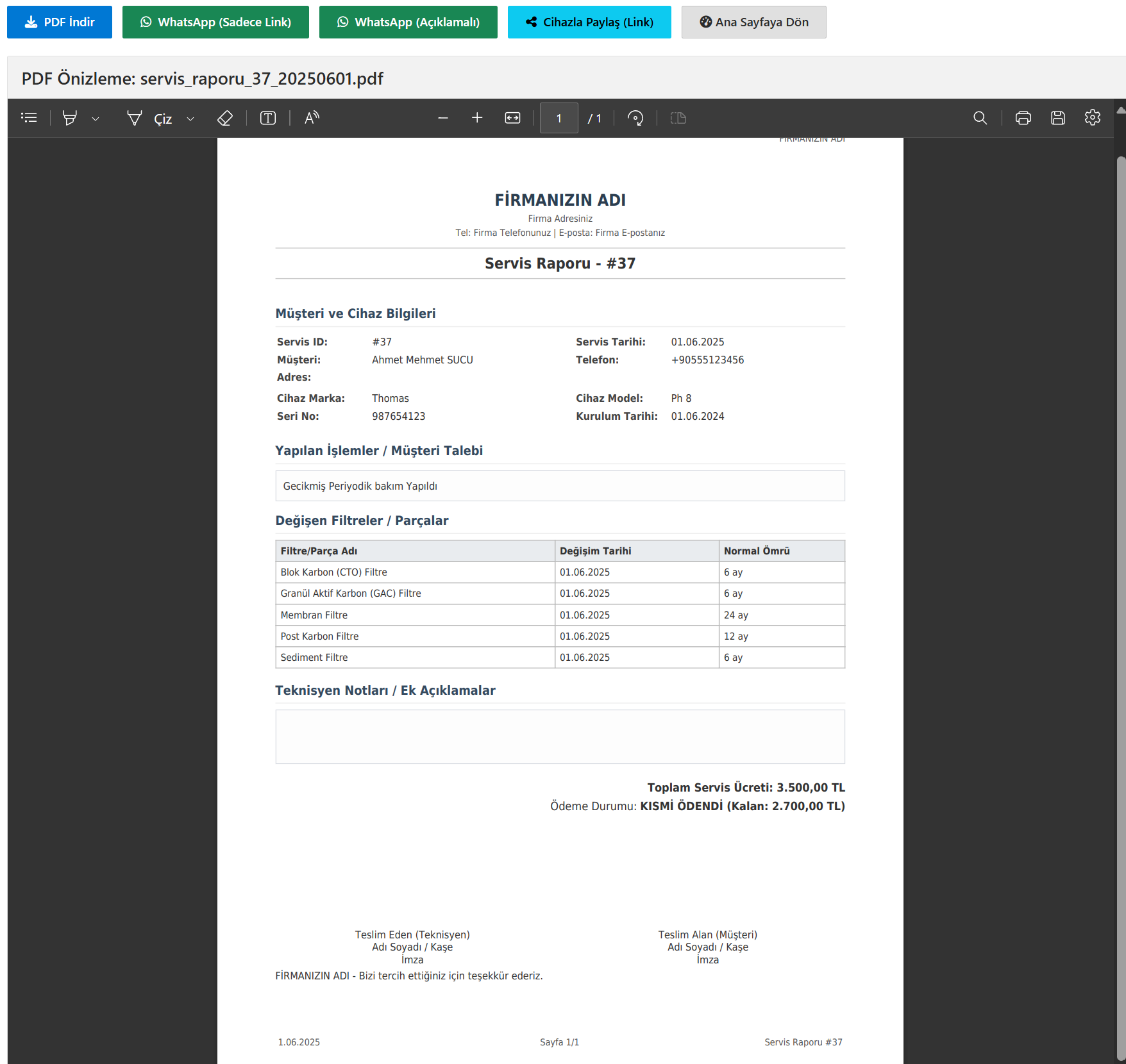
Task: Save the PDF with the disk icon
Action: tap(1058, 118)
